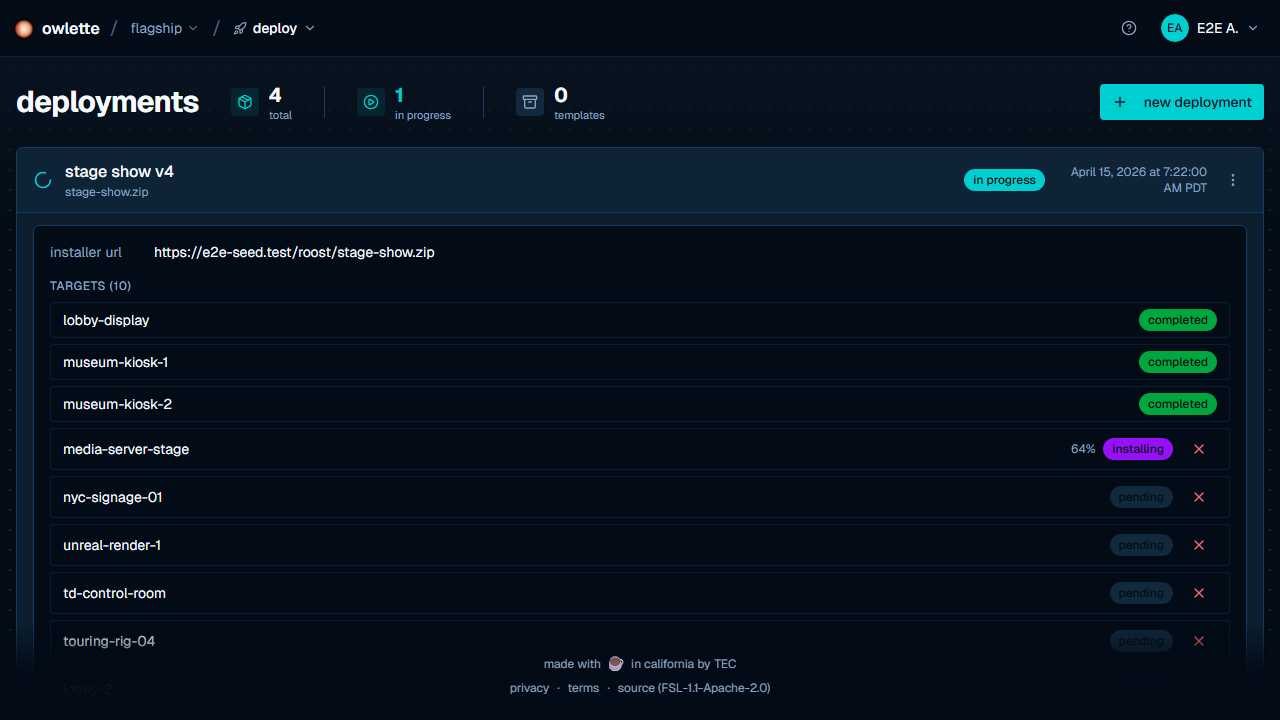Select the td-control-room target name
1280x720 pixels.
pyautogui.click(x=114, y=593)
